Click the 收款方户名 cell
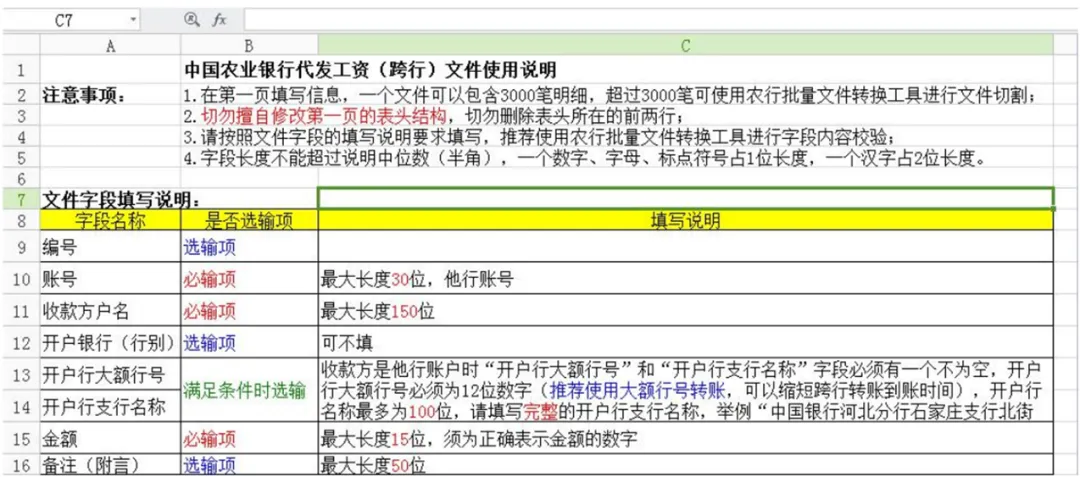The image size is (1080, 477). coord(110,310)
